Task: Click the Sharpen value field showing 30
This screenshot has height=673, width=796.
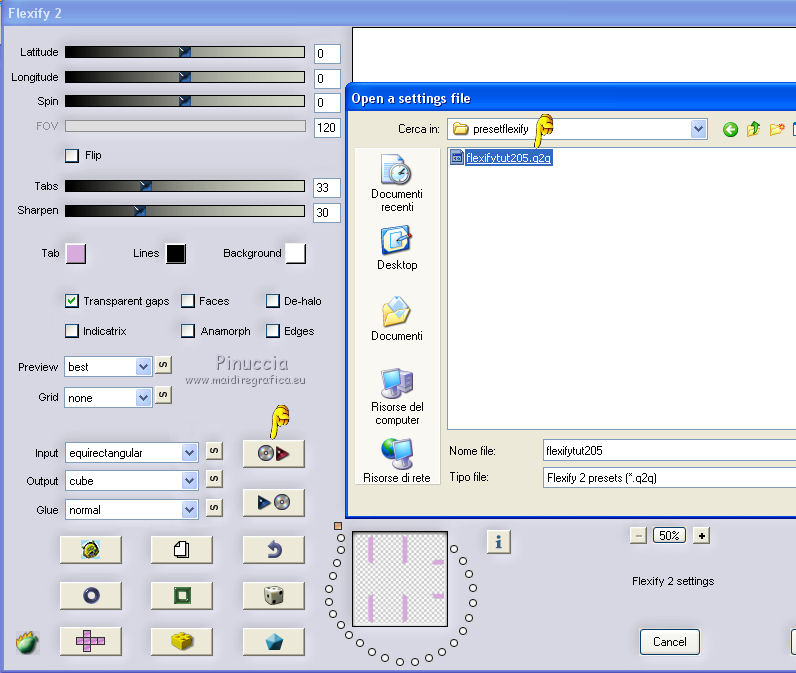Action: (326, 213)
